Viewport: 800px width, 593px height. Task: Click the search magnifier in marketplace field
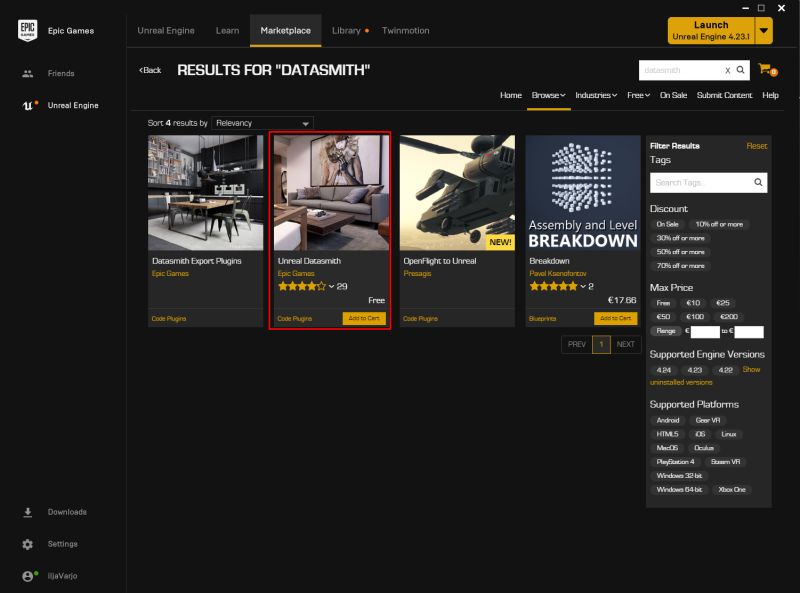740,70
